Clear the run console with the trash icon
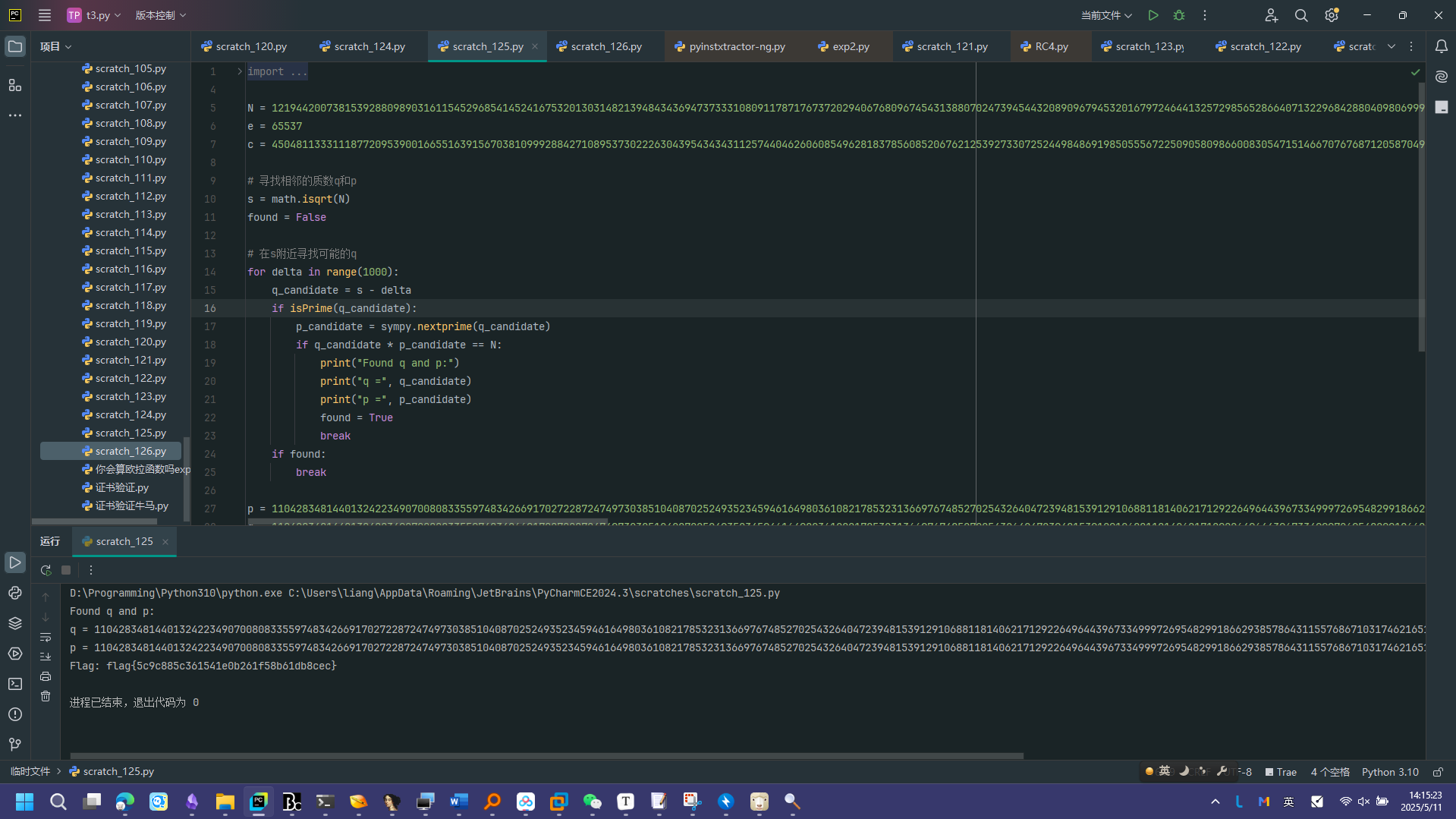This screenshot has width=1456, height=819. 46,696
